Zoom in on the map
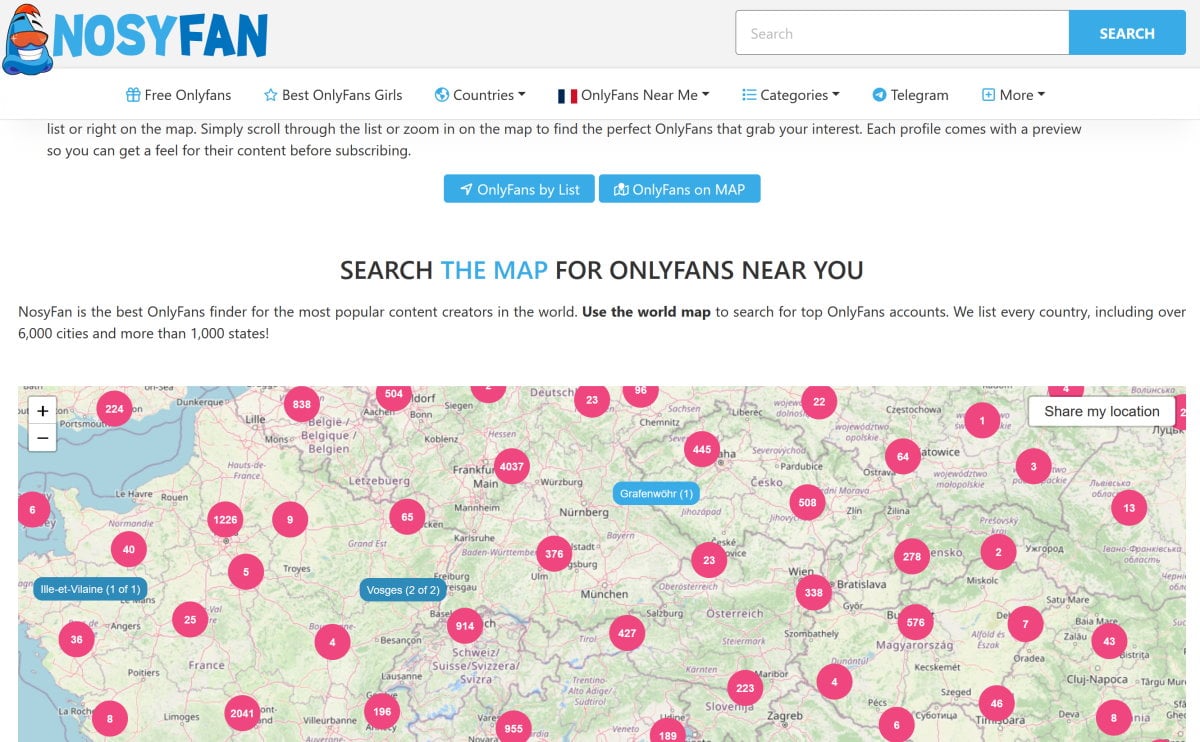Viewport: 1200px width, 742px height. point(42,411)
